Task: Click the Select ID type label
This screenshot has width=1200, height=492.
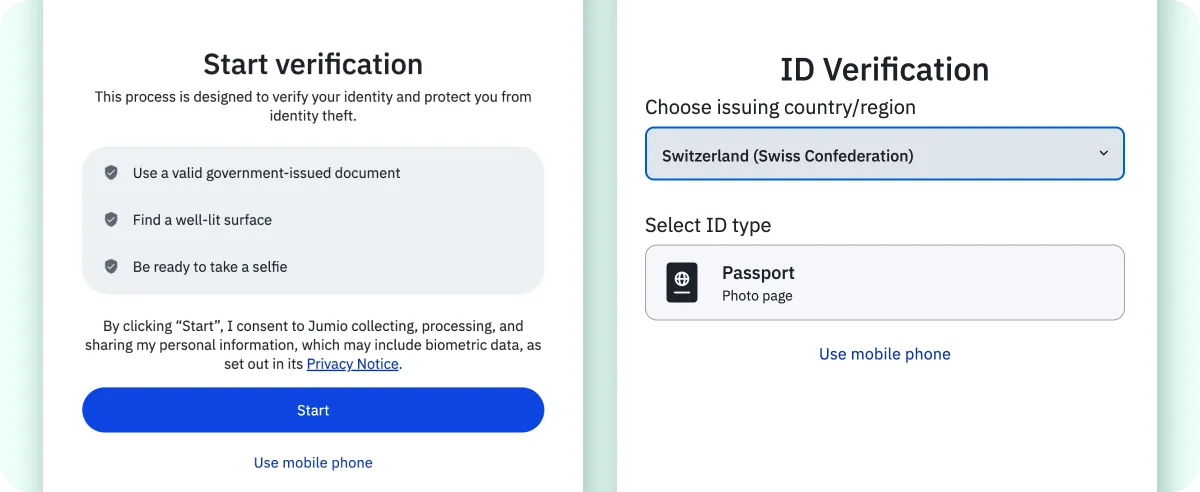Action: pyautogui.click(x=708, y=225)
